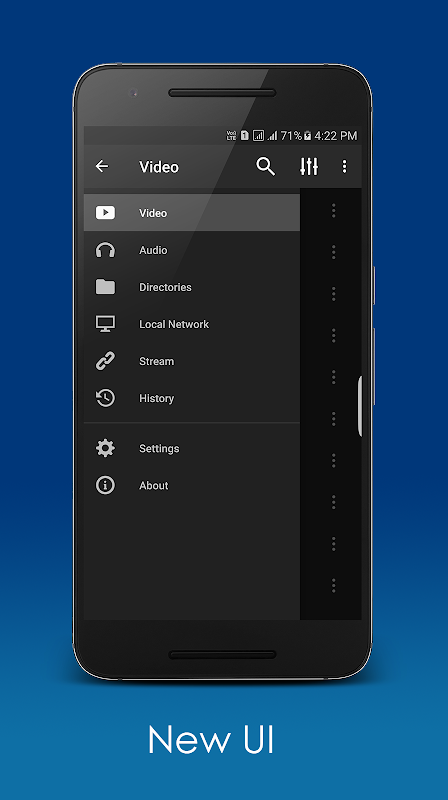
Task: Tap the About info icon
Action: [105, 485]
